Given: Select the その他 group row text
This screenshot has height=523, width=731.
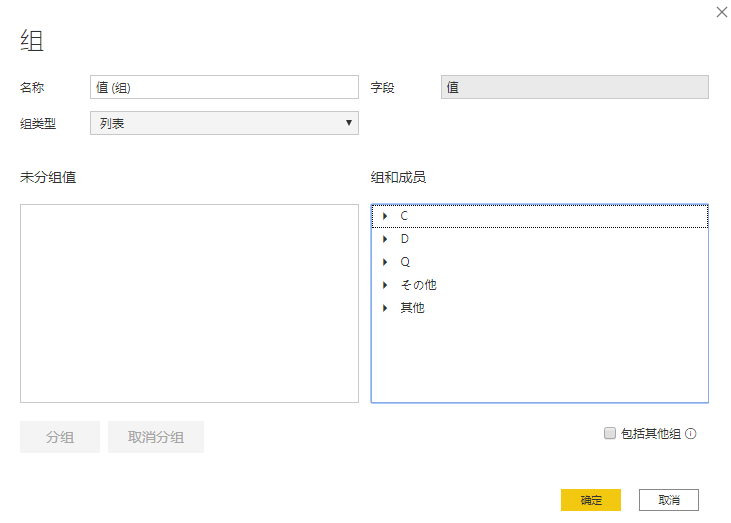Looking at the screenshot, I should (x=419, y=285).
